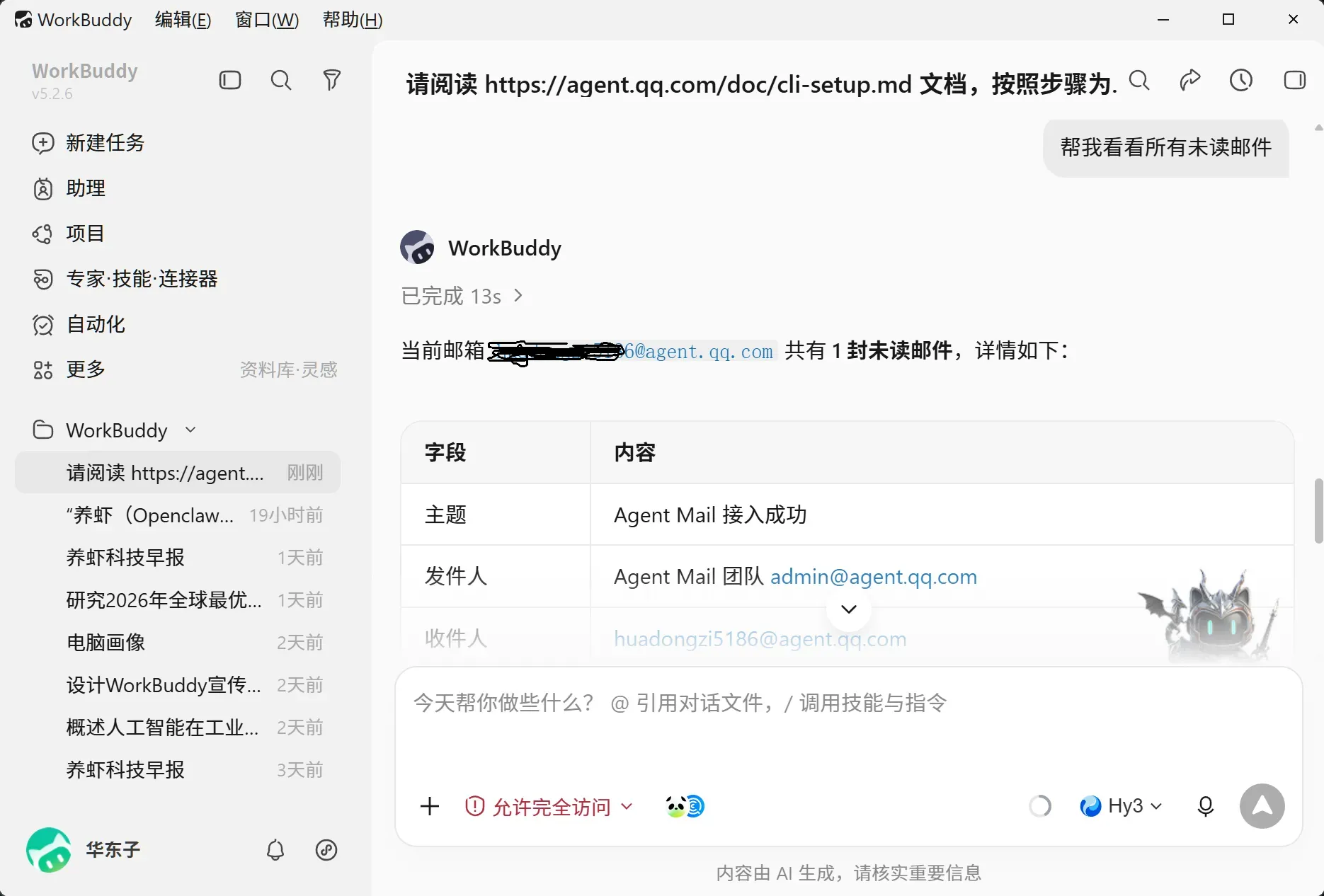
Task: Create a new task (新建任务)
Action: pos(89,143)
